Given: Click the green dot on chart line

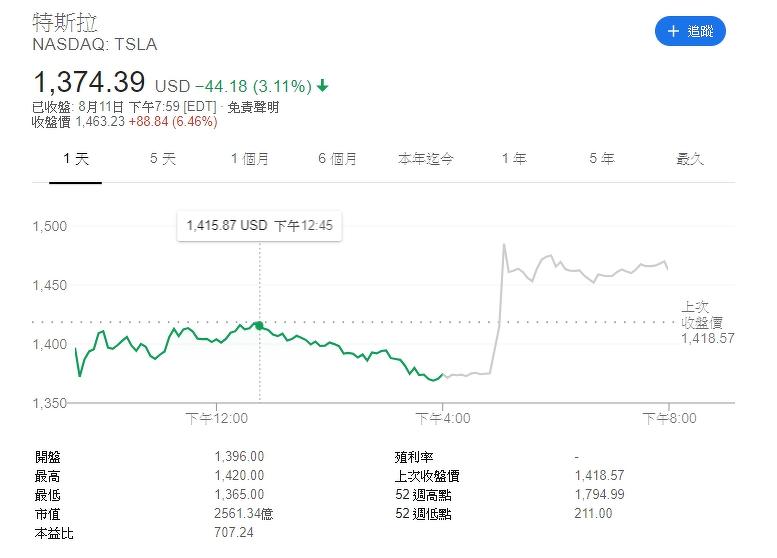Looking at the screenshot, I should [260, 325].
